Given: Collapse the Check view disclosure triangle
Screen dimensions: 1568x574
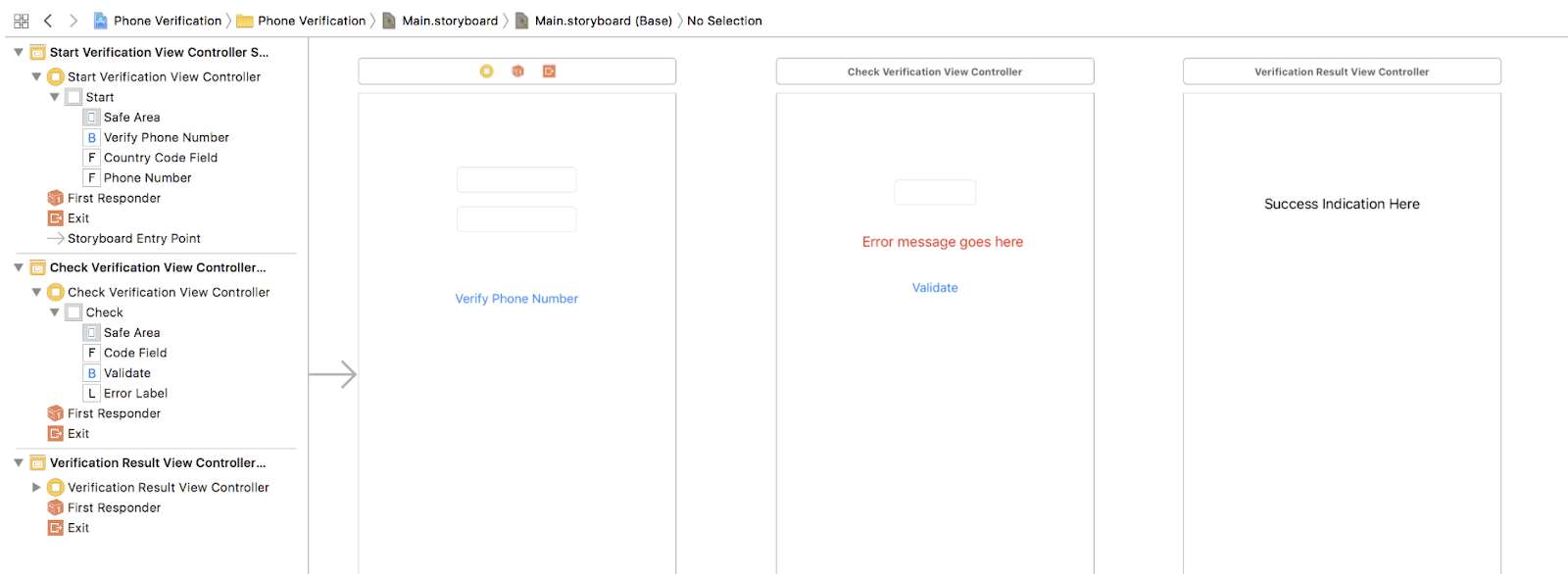Looking at the screenshot, I should point(55,313).
